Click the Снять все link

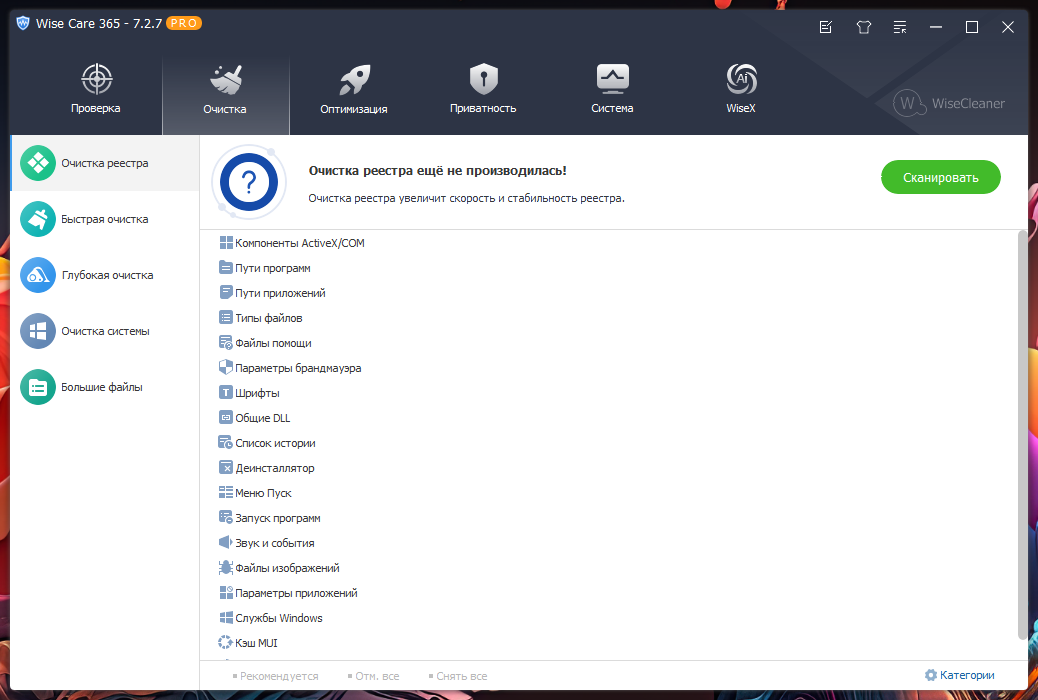point(457,676)
